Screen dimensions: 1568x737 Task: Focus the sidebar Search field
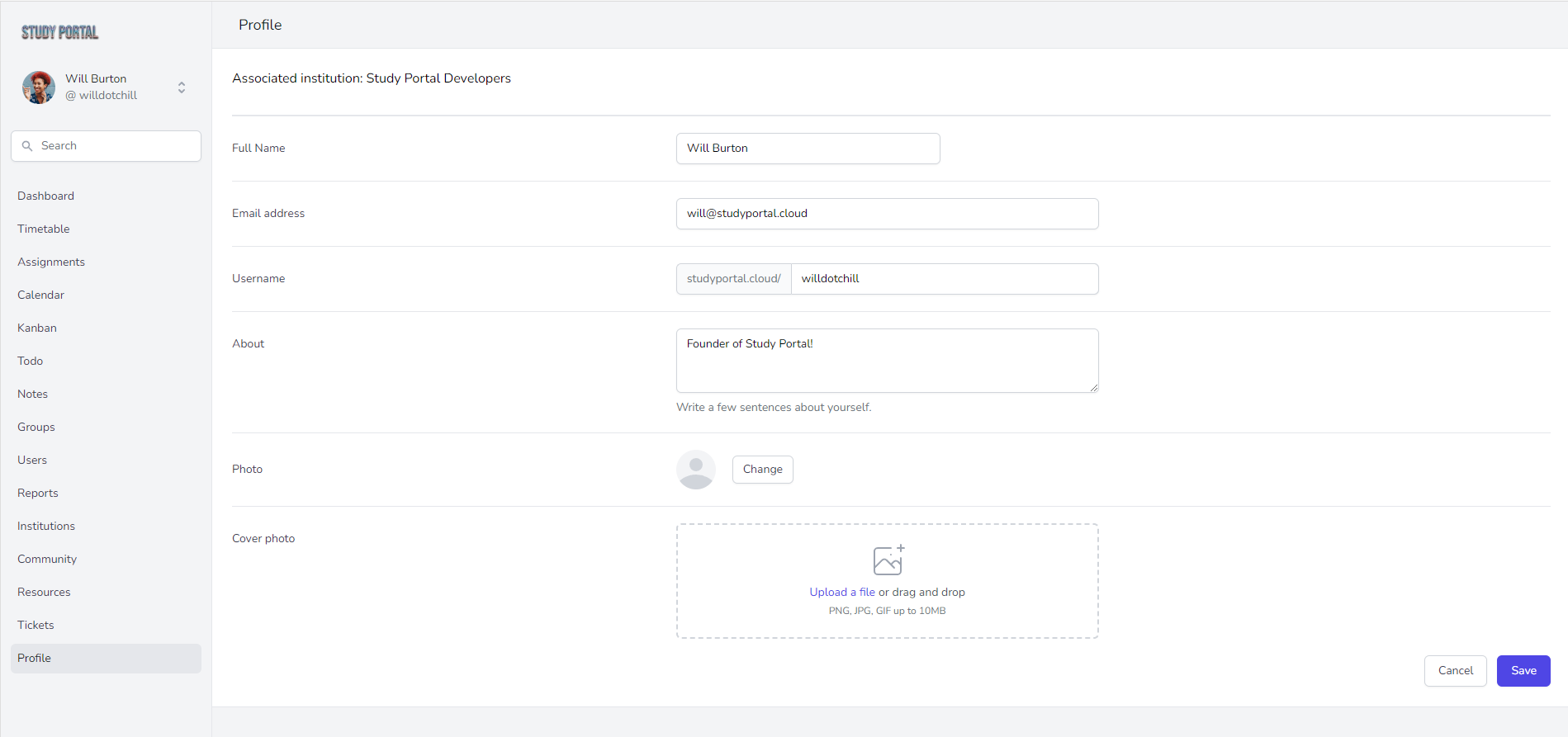(x=106, y=146)
